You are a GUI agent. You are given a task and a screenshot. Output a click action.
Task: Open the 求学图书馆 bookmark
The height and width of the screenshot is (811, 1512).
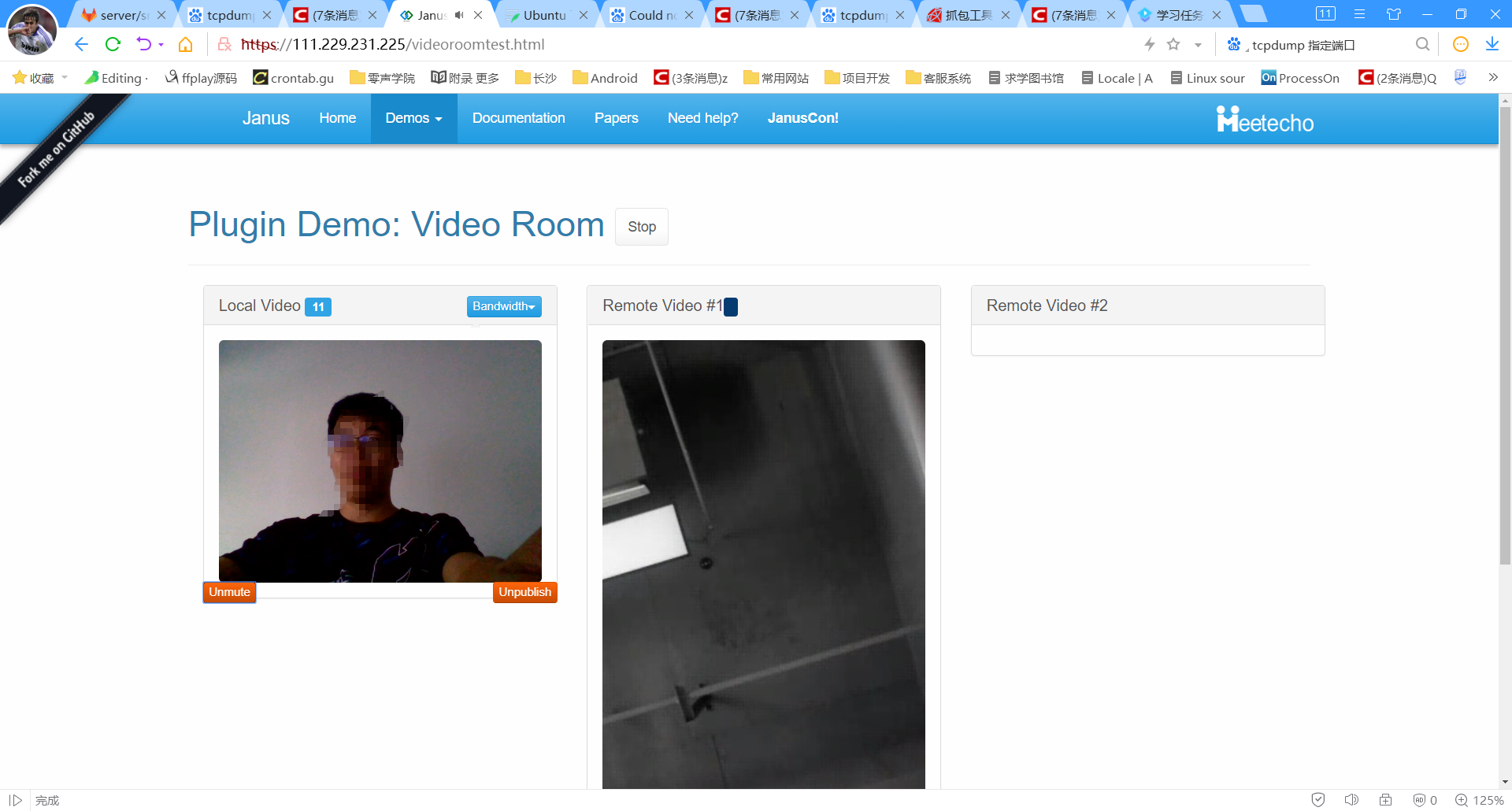(x=1026, y=77)
